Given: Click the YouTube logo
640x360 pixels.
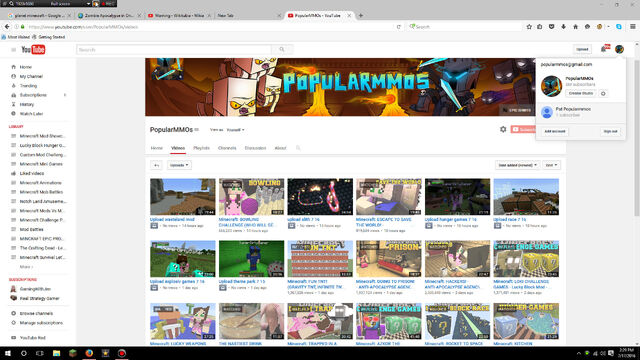Looking at the screenshot, I should [33, 49].
